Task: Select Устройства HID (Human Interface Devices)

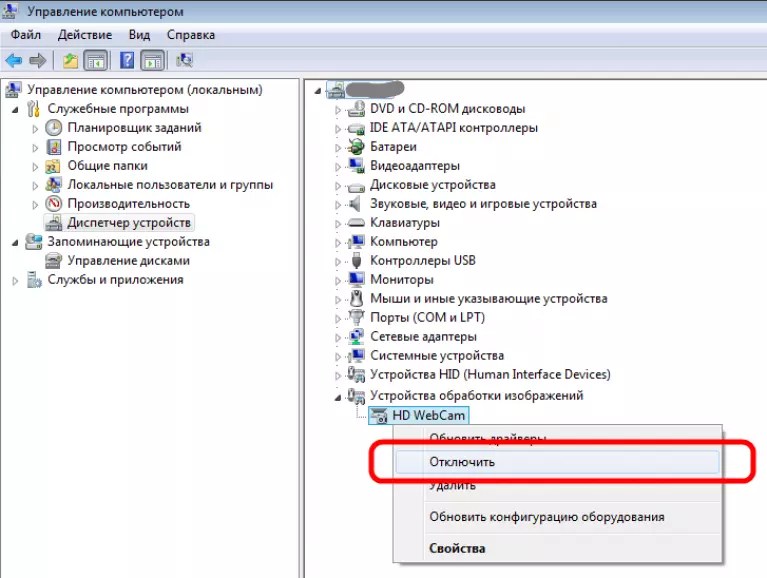Action: pyautogui.click(x=490, y=375)
